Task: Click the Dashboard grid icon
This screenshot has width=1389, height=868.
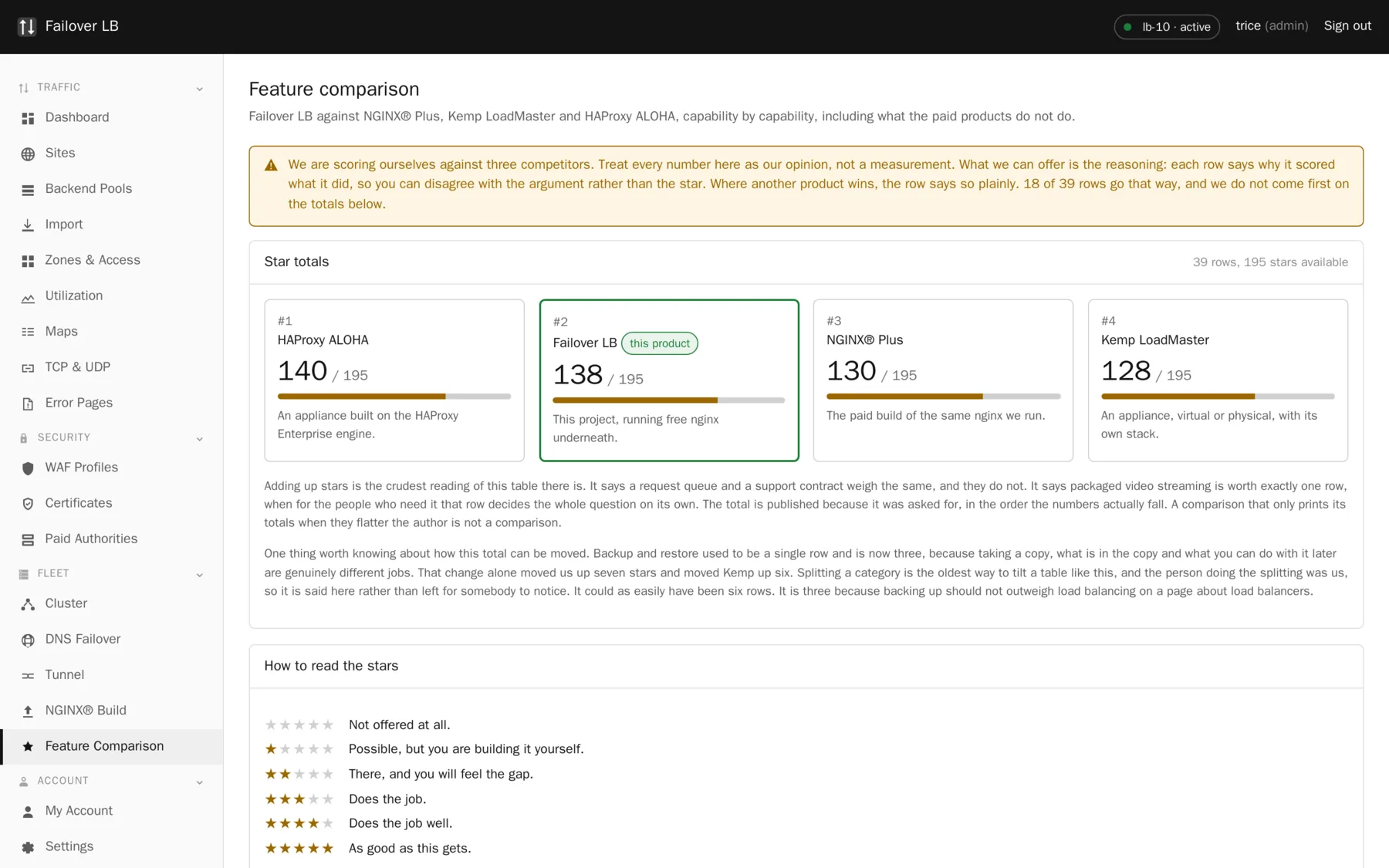Action: pos(28,118)
